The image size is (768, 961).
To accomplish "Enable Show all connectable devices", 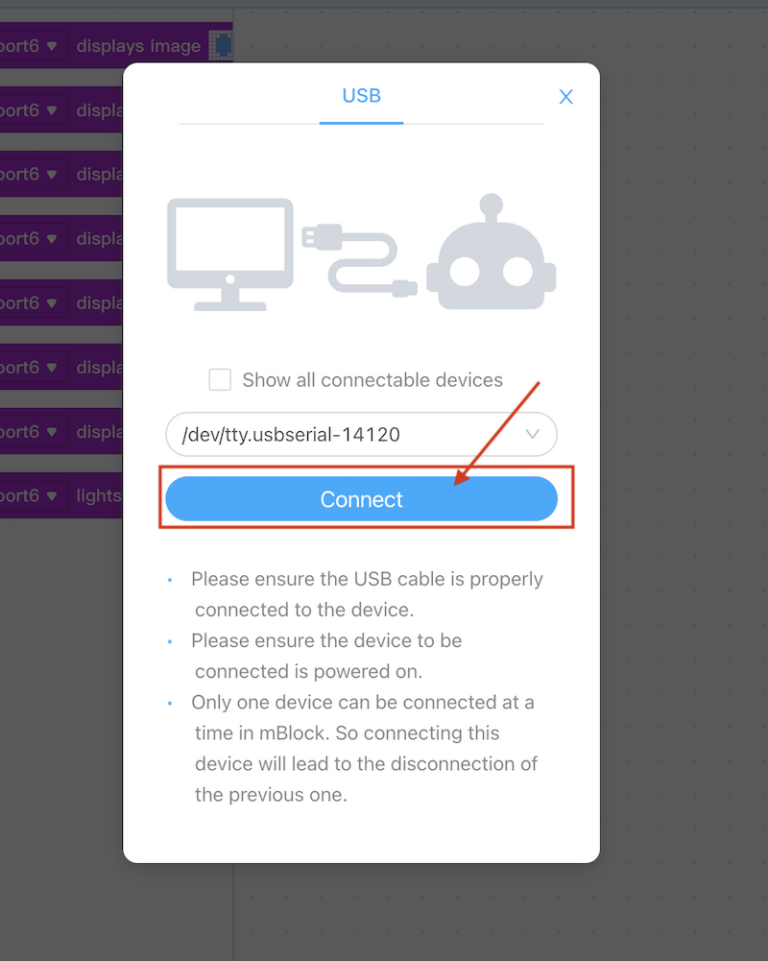I will coord(220,379).
